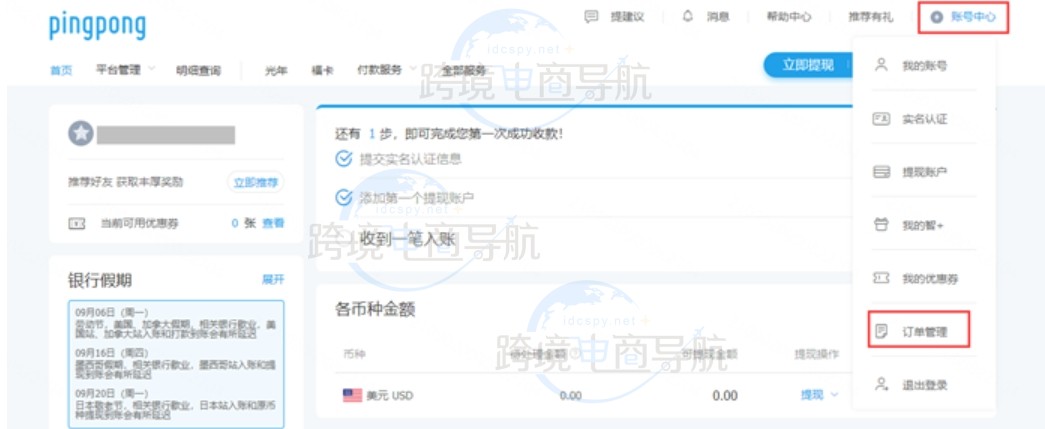Click the gift box icon beside 我的智+
This screenshot has height=429, width=1045.
point(881,225)
